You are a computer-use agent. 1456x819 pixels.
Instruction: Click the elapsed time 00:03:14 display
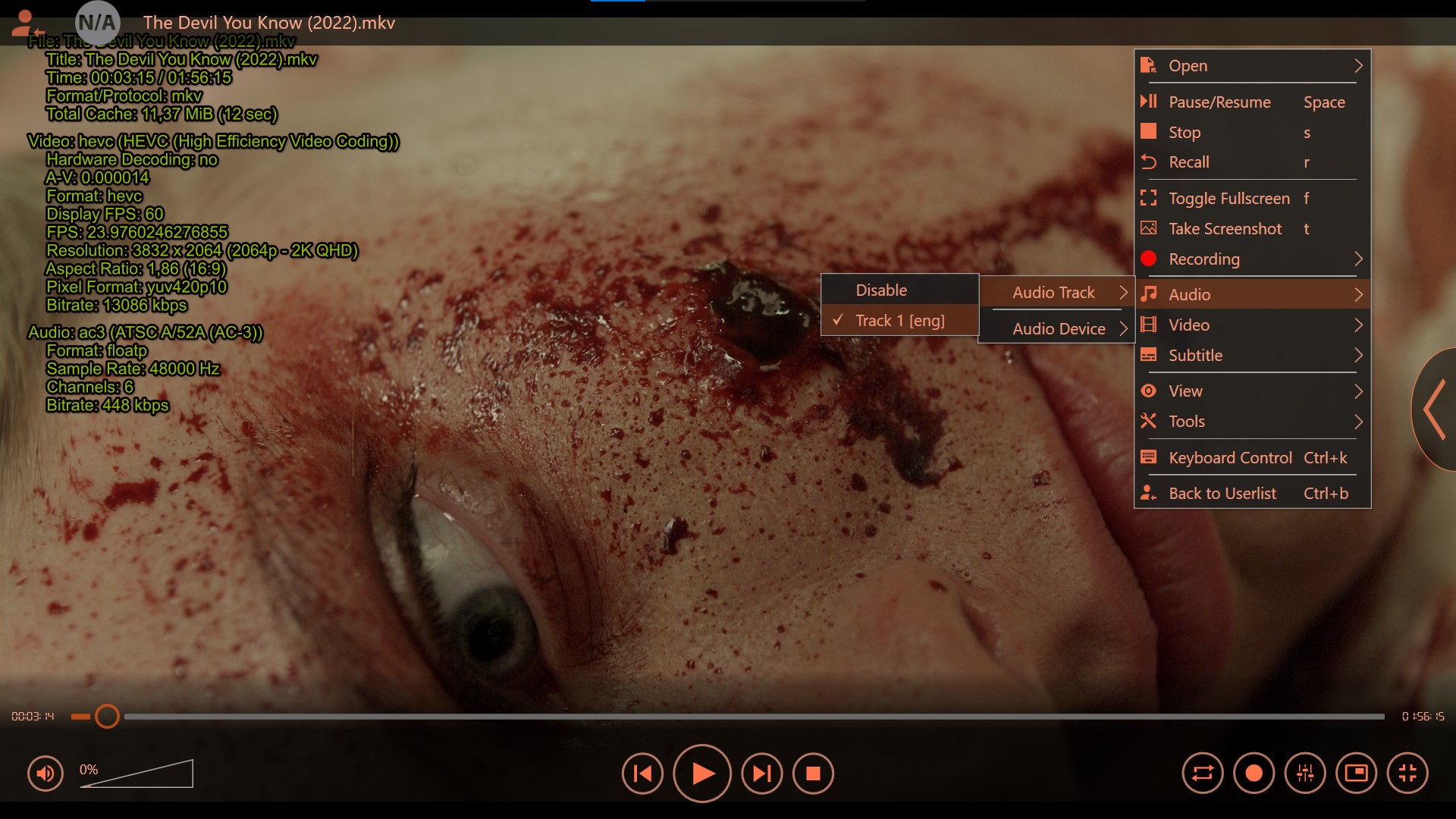click(x=33, y=716)
